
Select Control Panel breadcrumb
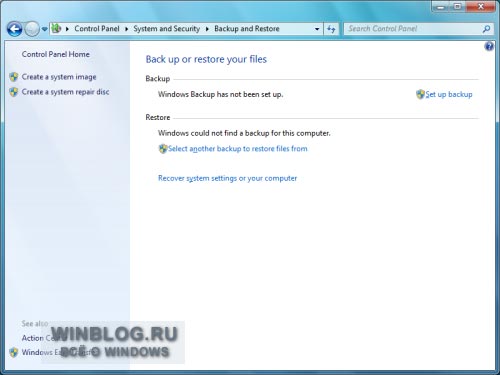(x=97, y=29)
